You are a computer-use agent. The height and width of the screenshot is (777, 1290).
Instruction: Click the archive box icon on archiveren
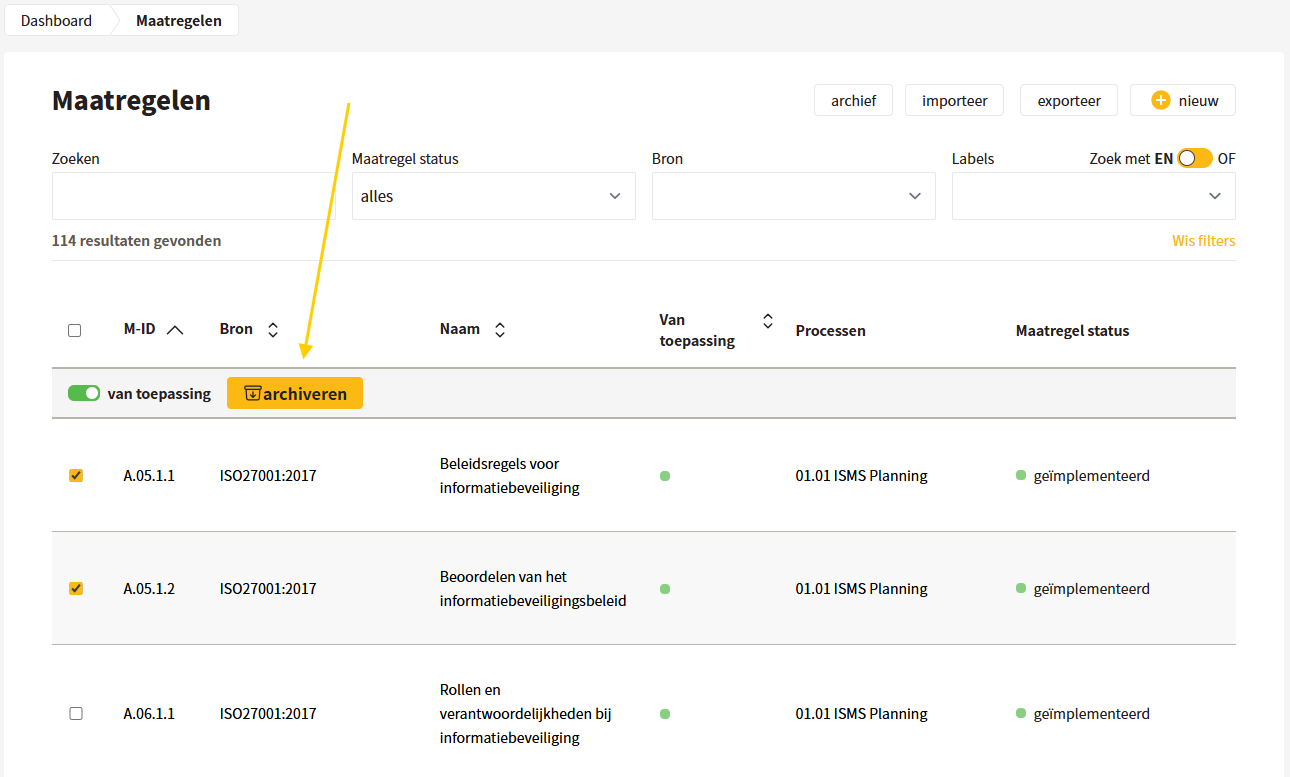point(252,393)
